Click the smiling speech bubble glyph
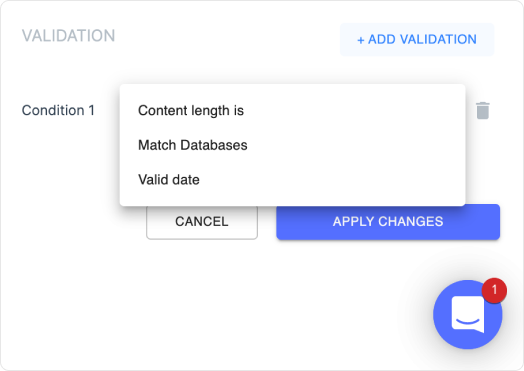The image size is (524, 371). pyautogui.click(x=468, y=315)
